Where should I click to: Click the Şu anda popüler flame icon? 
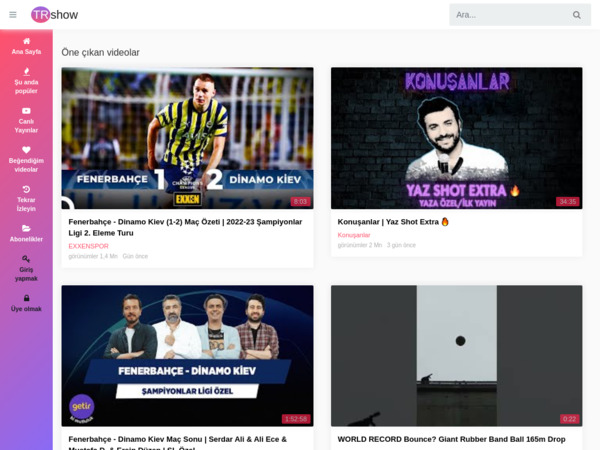(26, 71)
